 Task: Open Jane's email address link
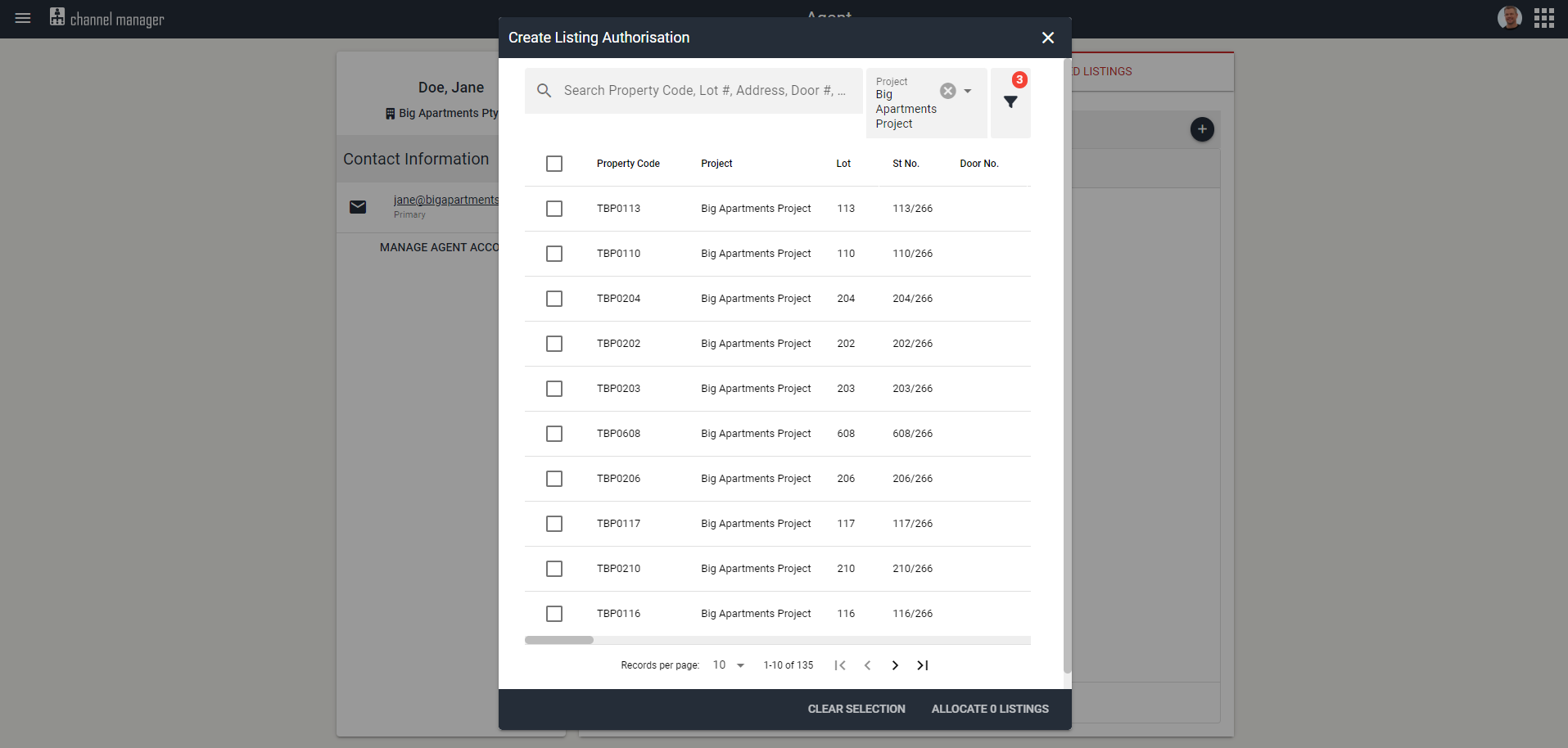tap(446, 199)
